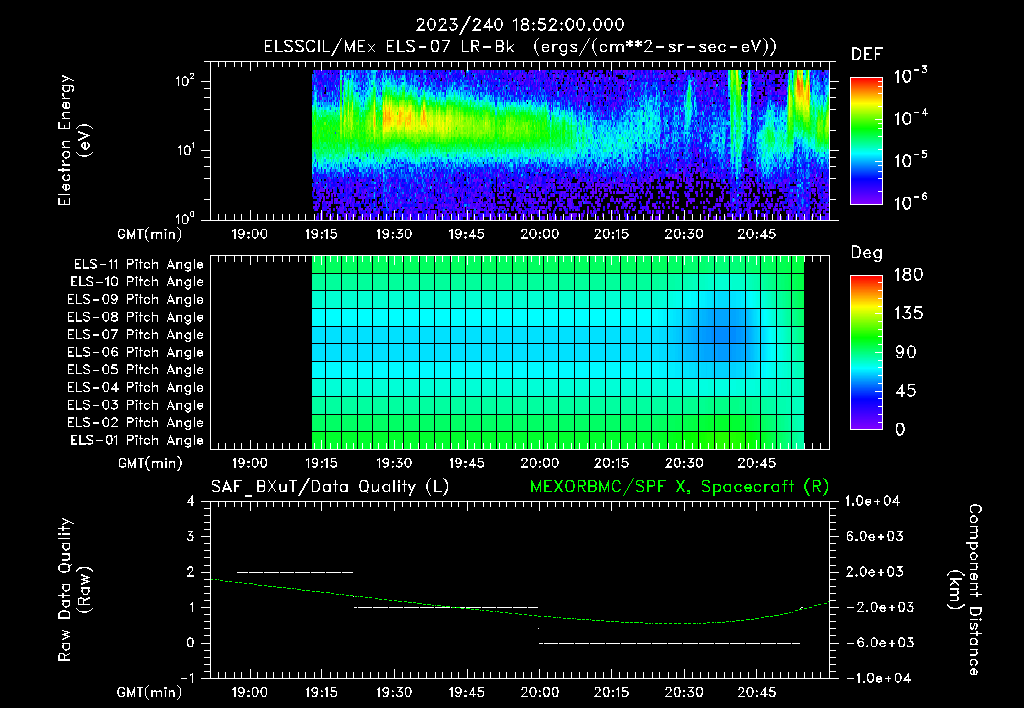Screen dimensions: 1024x708
Task: Select the ELS-04 Pitch Angle row label
Action: [135, 387]
